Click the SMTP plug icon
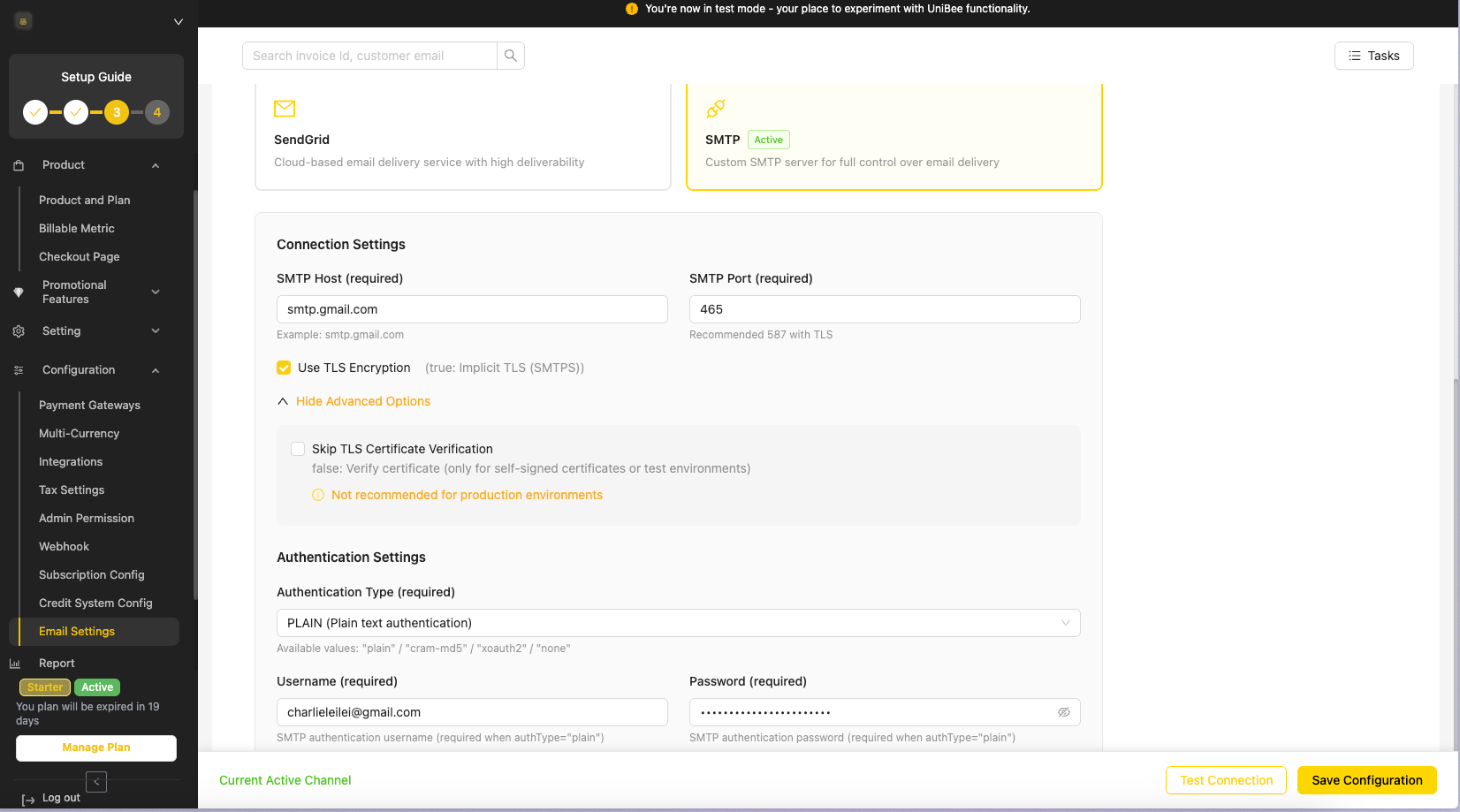Viewport: 1460px width, 812px height. click(716, 109)
